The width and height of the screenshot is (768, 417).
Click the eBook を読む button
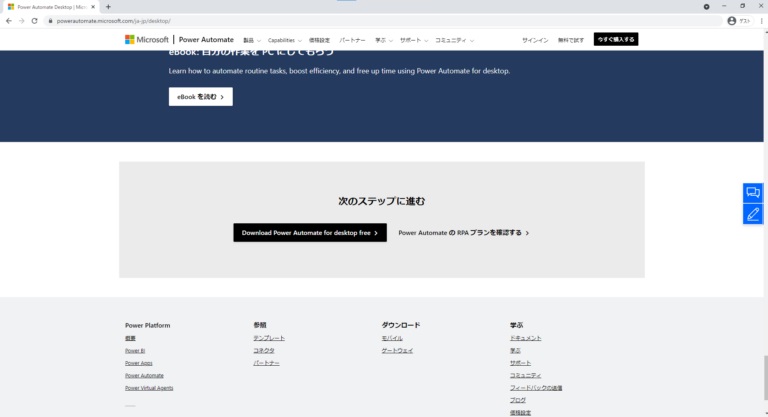(201, 97)
